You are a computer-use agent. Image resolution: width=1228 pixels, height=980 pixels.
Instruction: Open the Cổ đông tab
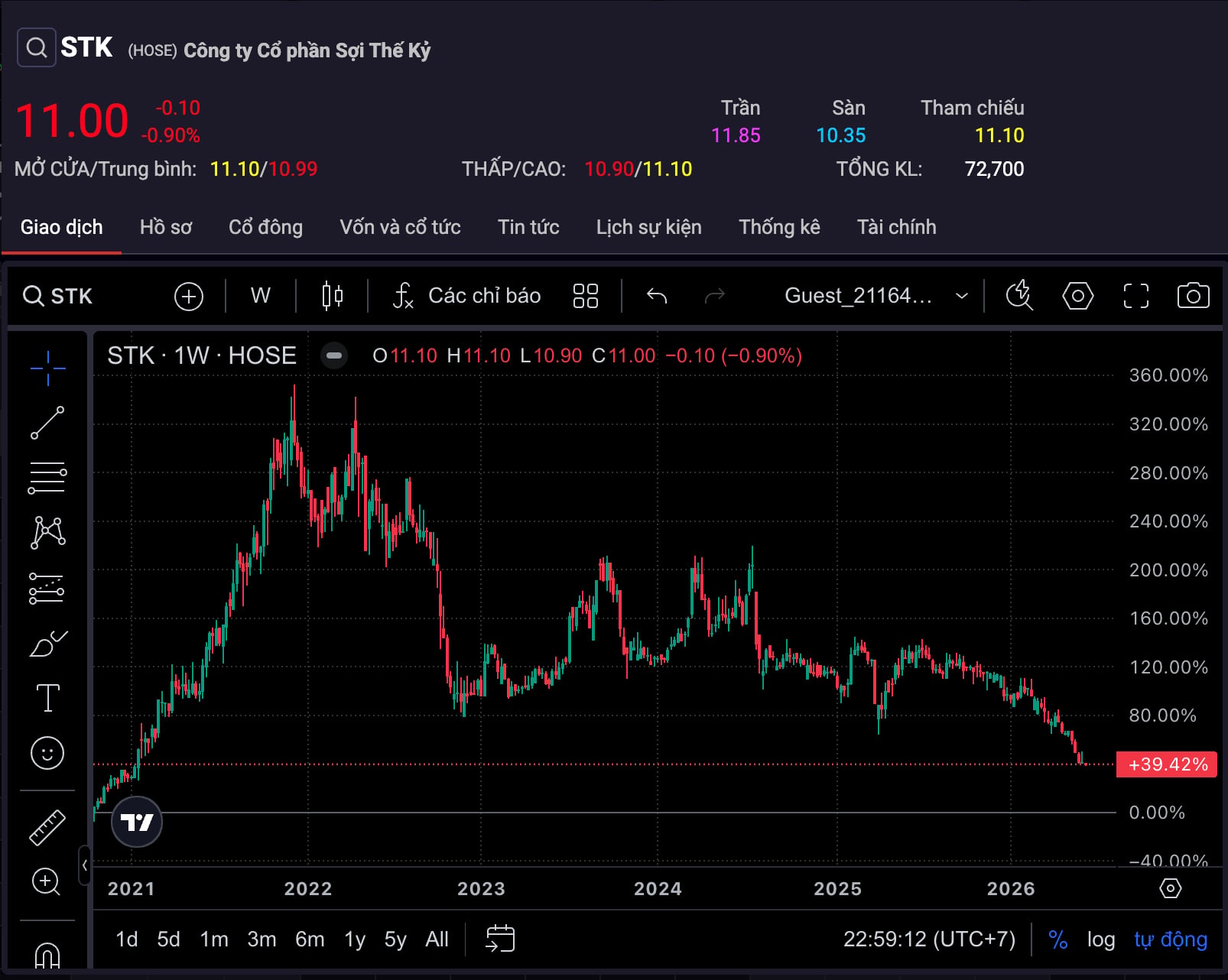(x=265, y=227)
